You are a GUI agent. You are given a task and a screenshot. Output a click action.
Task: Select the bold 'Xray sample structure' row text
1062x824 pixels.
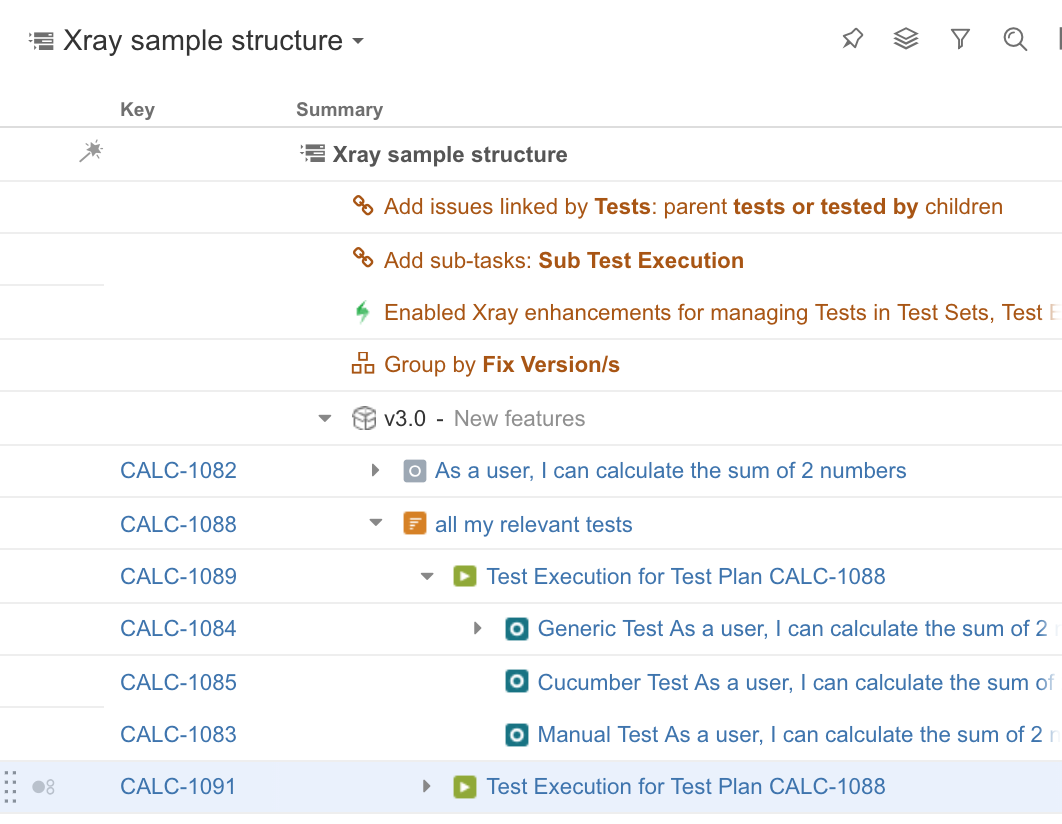click(450, 154)
